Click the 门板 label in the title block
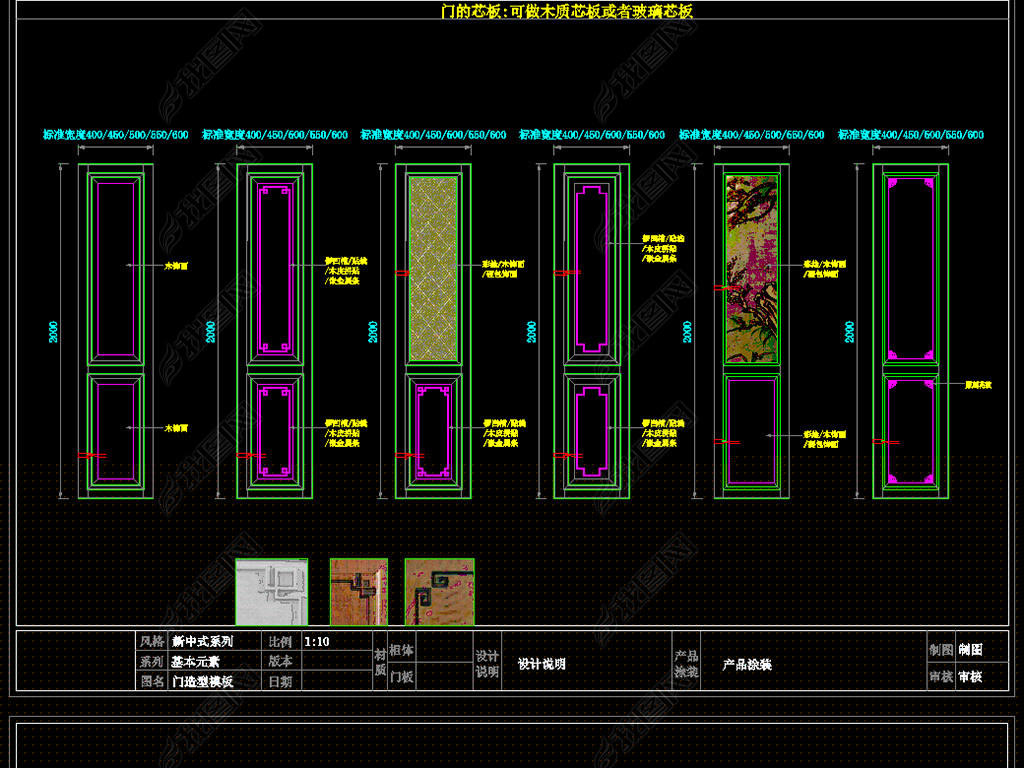This screenshot has width=1024, height=768. coord(401,677)
